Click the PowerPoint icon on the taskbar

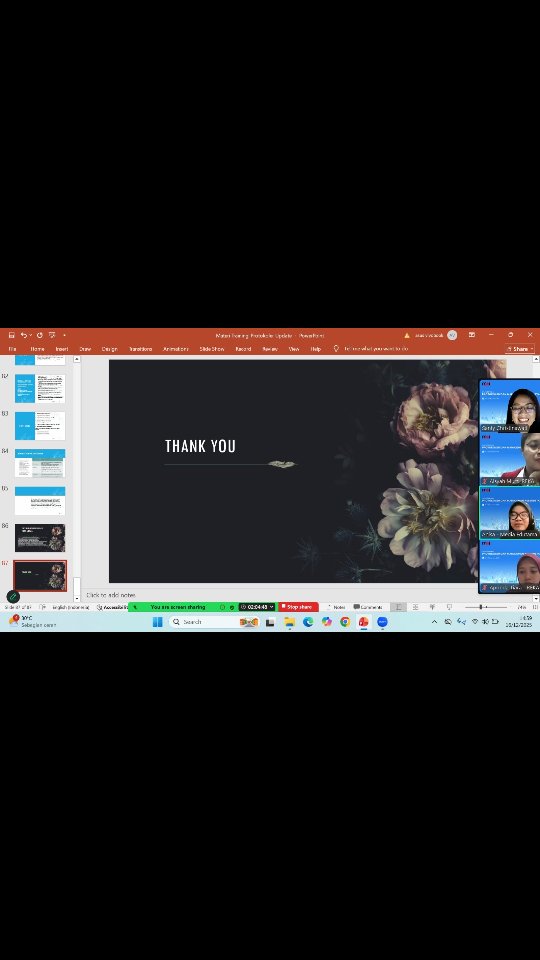(x=364, y=622)
